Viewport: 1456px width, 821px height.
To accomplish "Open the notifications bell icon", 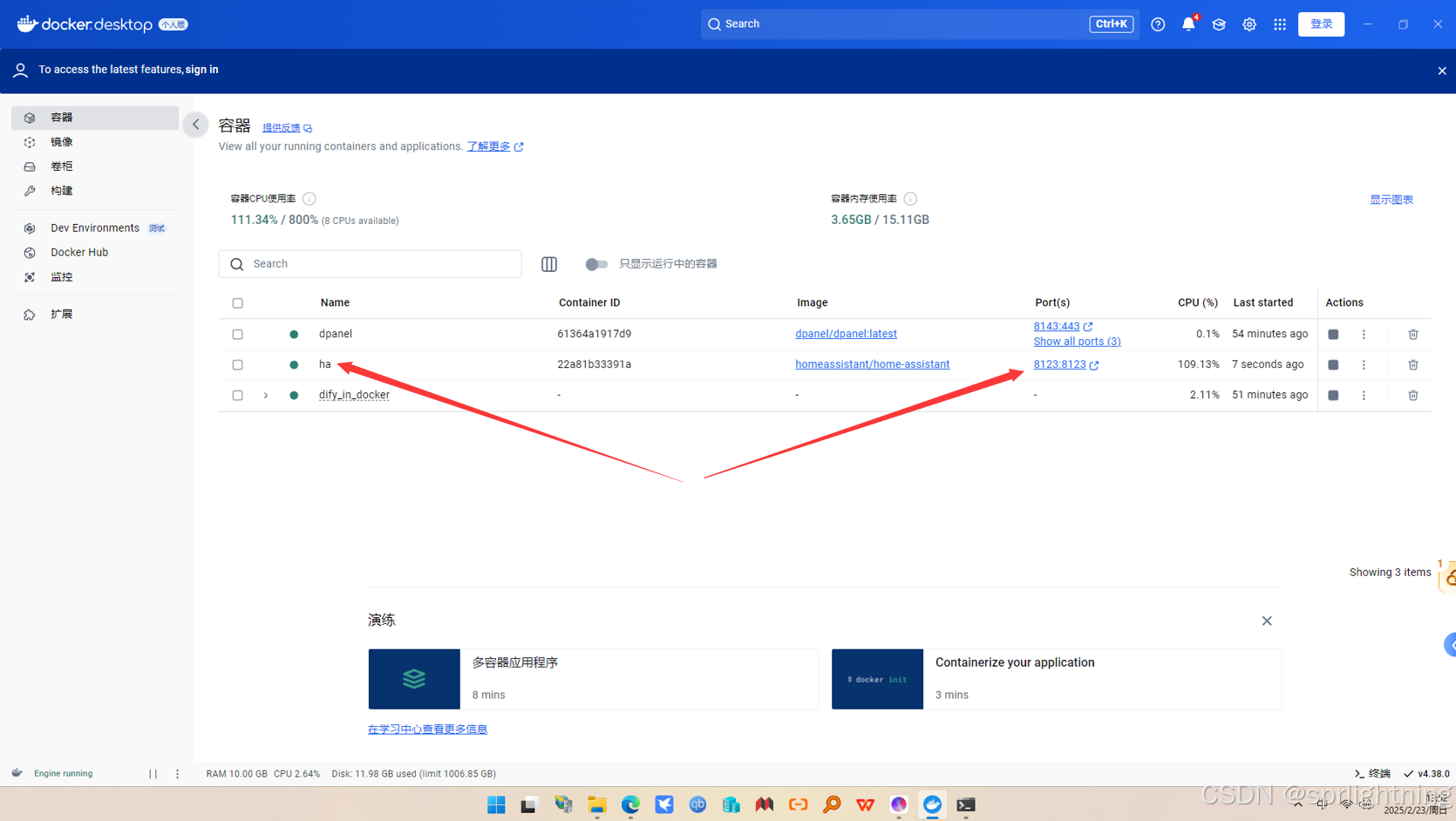I will tap(1188, 24).
